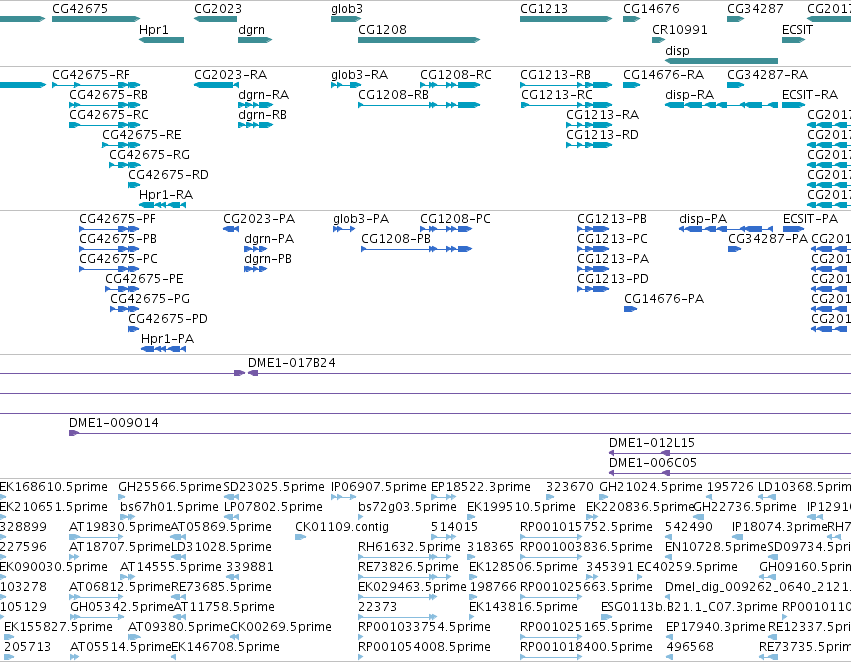Screen dimensions: 851x662
Task: Select the CK01109.contig label
Action: (342, 527)
